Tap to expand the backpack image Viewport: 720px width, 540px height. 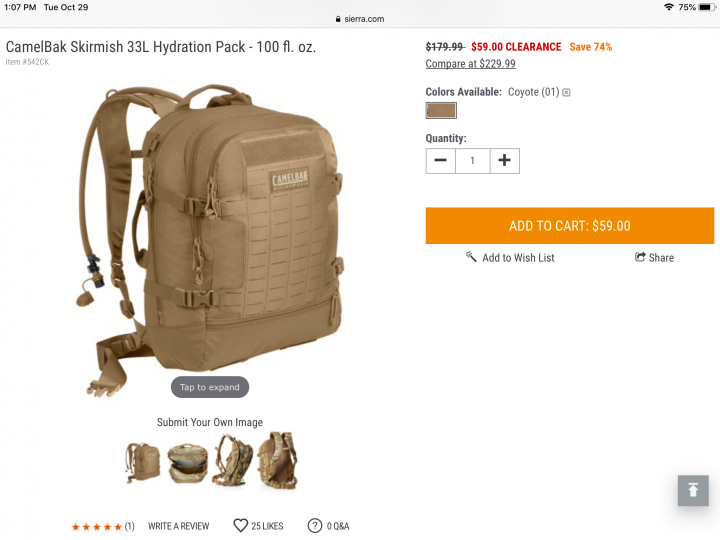210,387
